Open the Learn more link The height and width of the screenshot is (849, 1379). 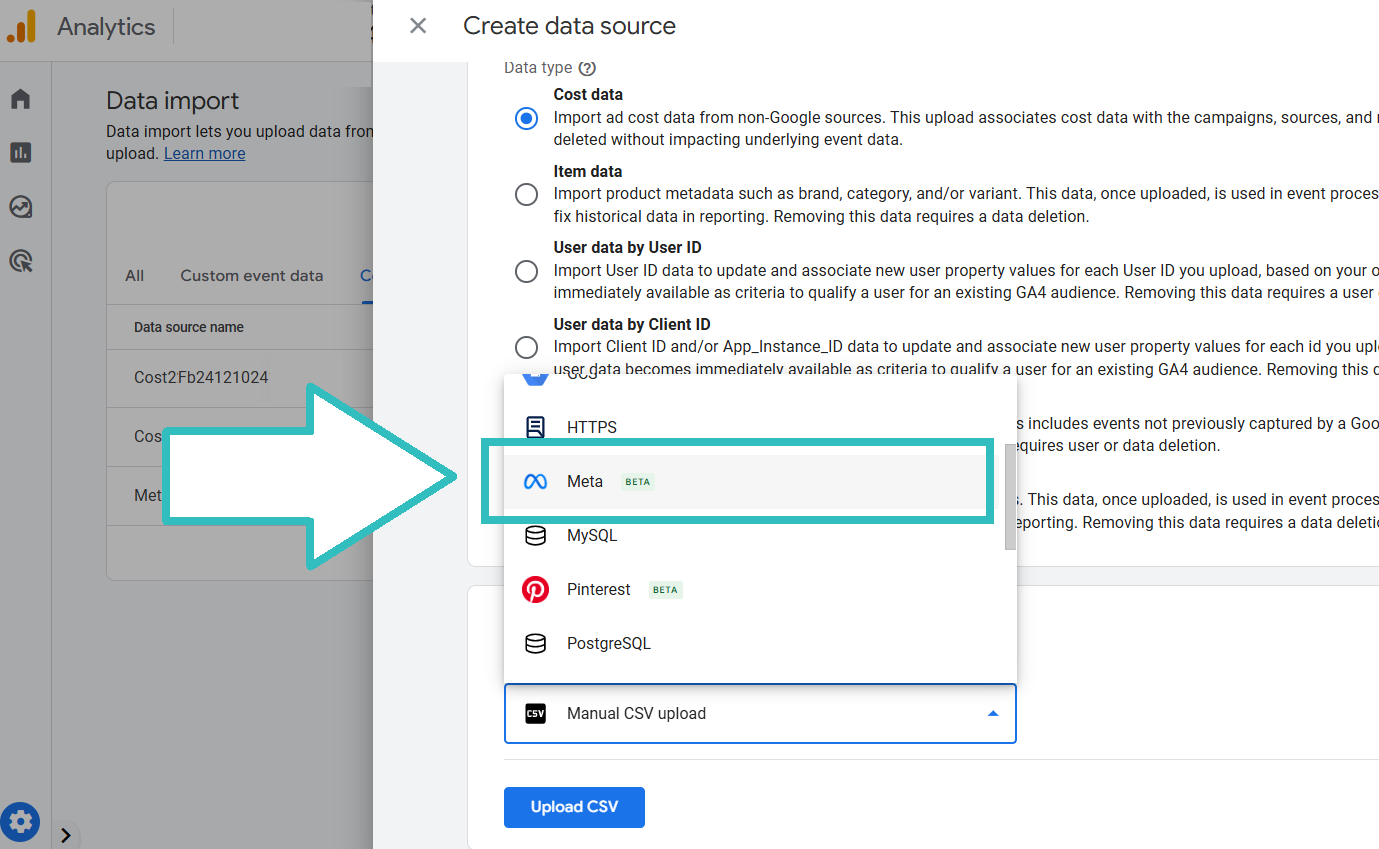(x=204, y=154)
